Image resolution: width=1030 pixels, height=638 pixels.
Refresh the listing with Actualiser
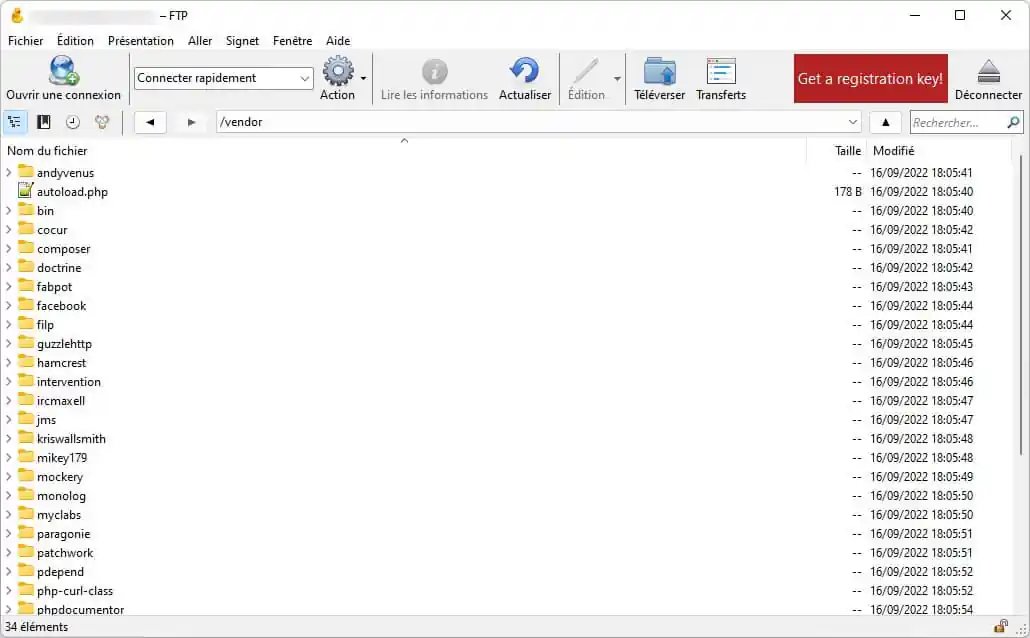(525, 71)
